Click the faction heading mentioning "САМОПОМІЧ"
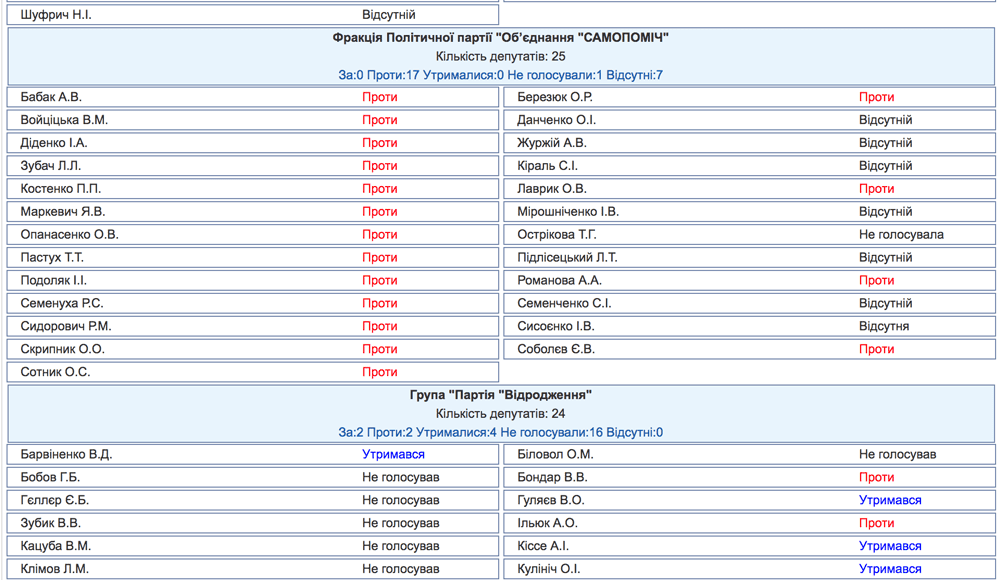 501,38
